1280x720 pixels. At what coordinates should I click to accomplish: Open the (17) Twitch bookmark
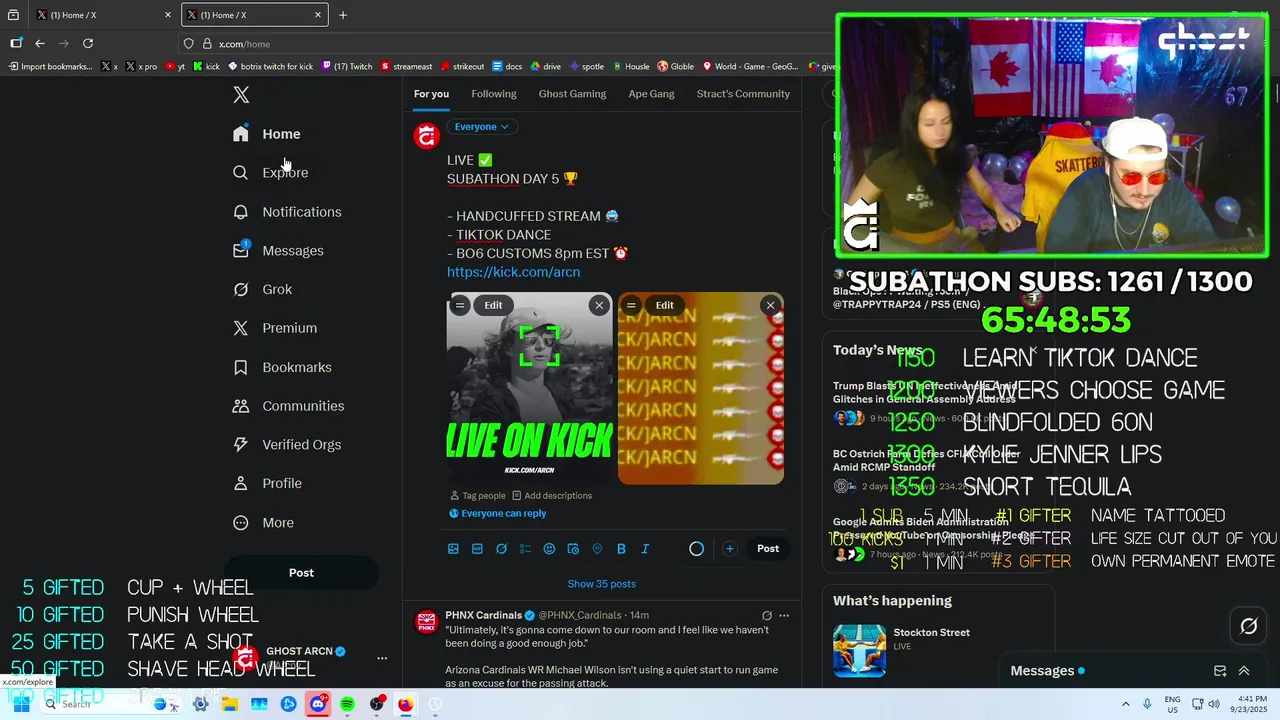tap(346, 67)
